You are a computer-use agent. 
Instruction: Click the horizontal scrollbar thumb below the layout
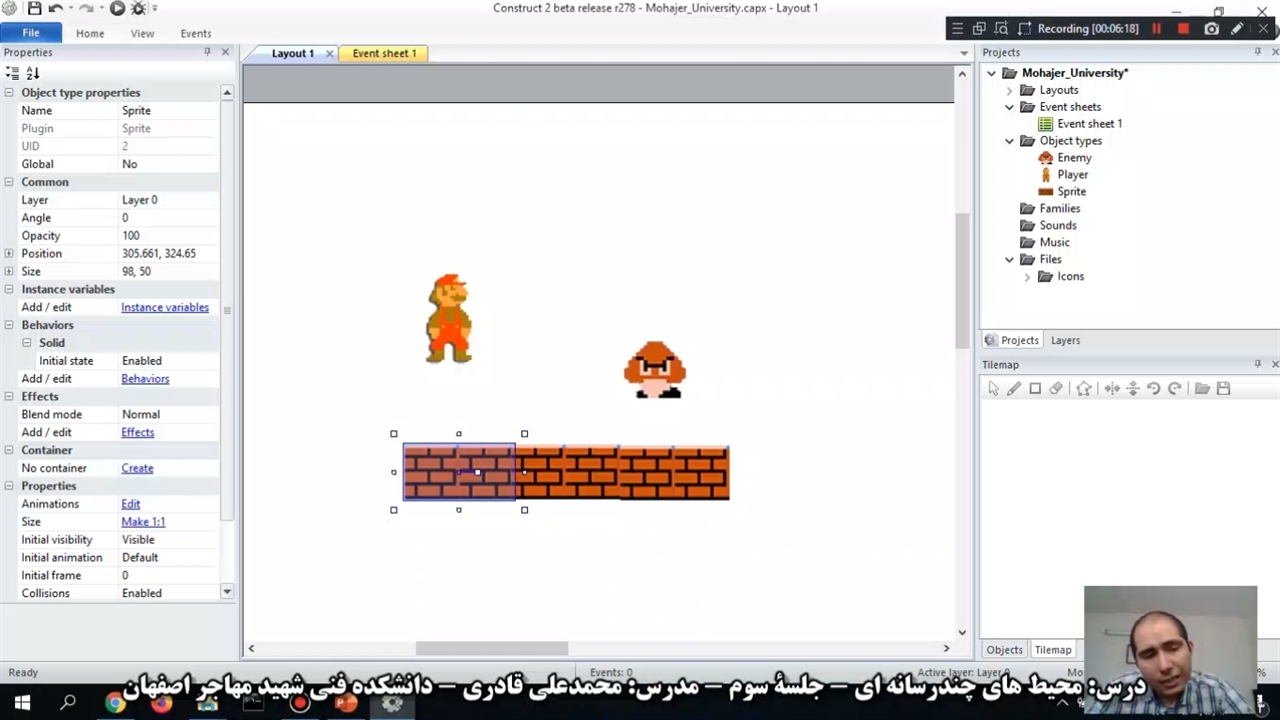[x=491, y=648]
